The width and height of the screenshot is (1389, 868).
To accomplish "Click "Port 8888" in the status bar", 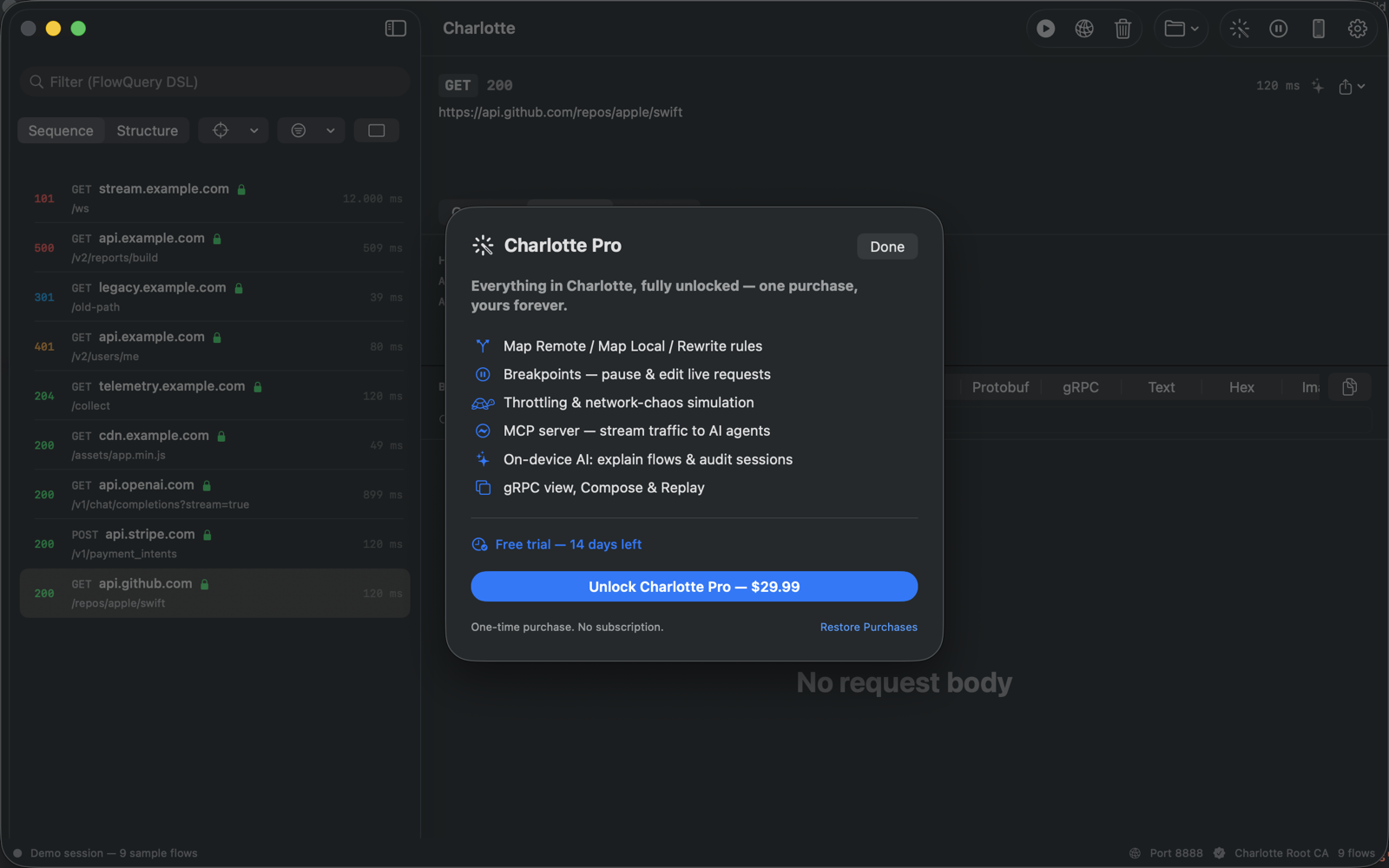I will (1176, 853).
